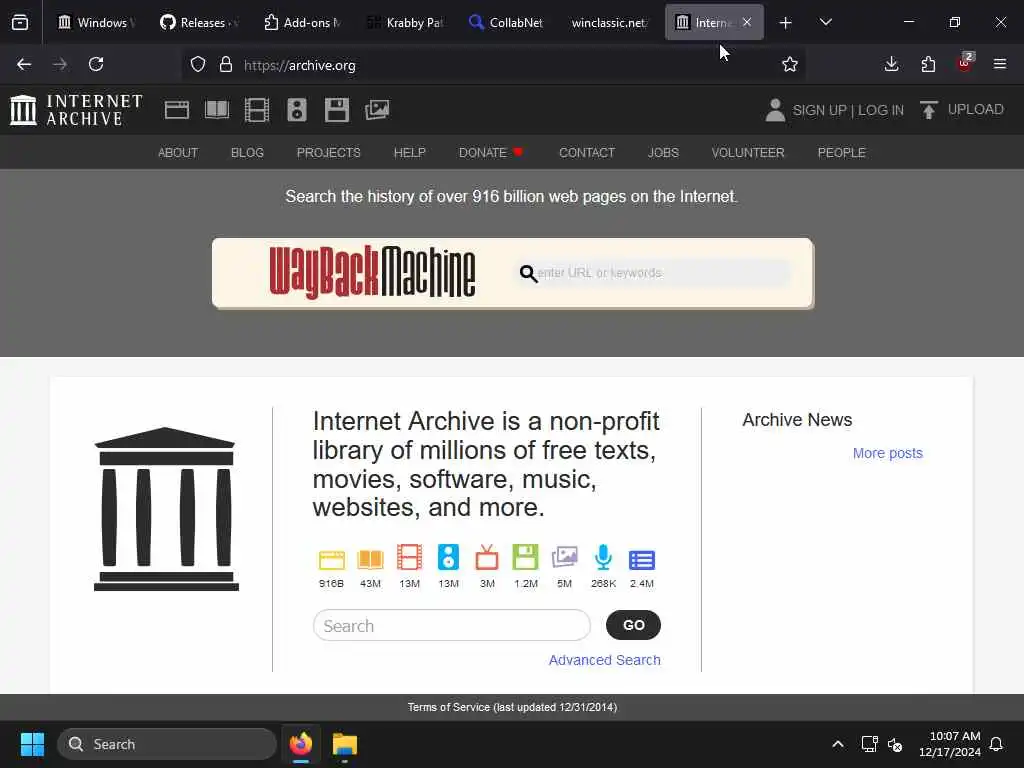Image resolution: width=1024 pixels, height=768 pixels.
Task: Switch to the CollabNet tab
Action: point(507,23)
